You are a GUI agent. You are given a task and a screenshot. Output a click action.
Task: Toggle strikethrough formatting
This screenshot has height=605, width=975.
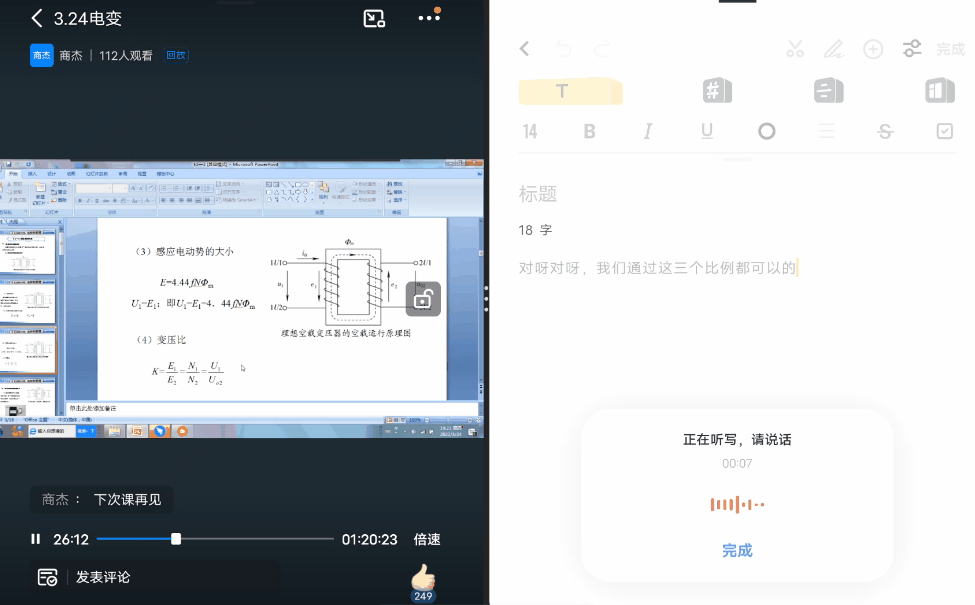click(885, 131)
